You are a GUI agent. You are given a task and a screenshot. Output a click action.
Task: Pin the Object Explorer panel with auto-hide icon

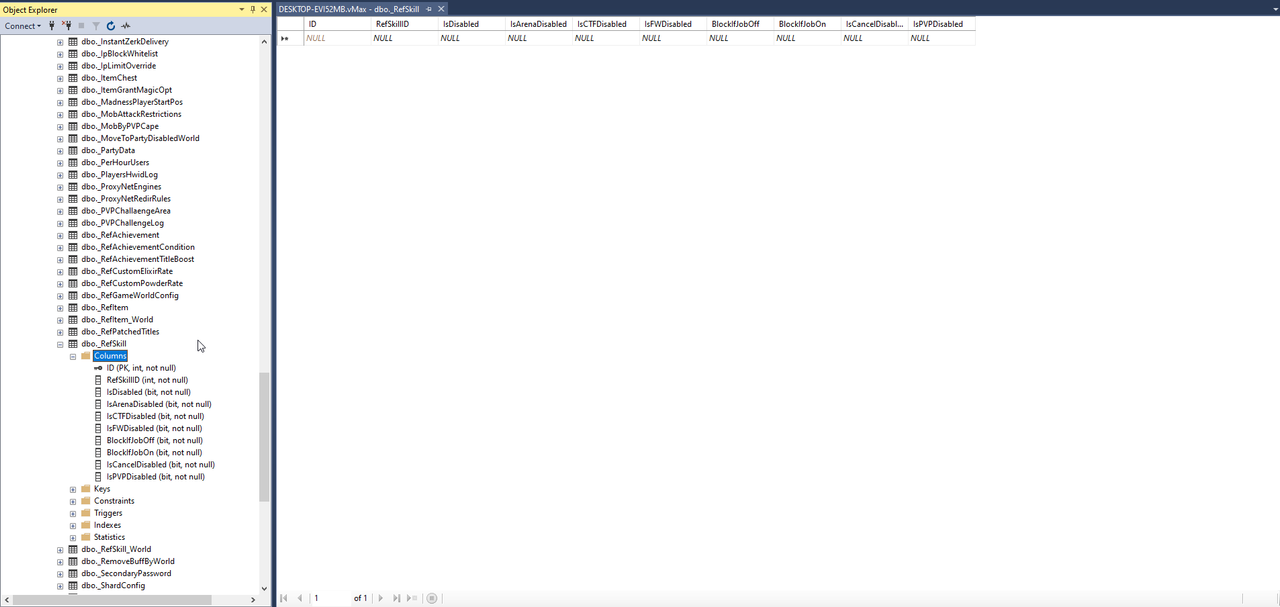pos(253,10)
